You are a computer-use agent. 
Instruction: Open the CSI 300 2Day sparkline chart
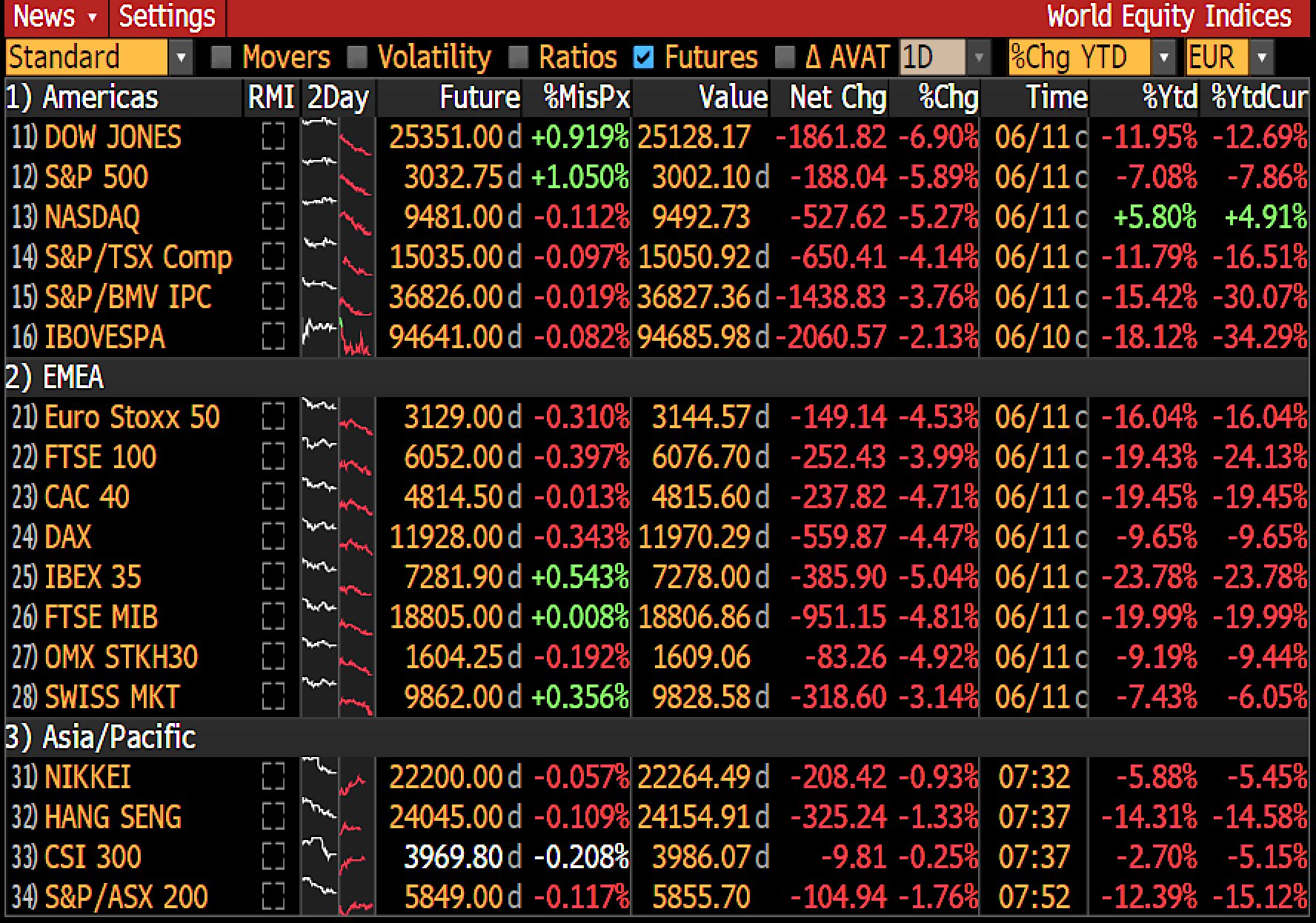(x=338, y=857)
